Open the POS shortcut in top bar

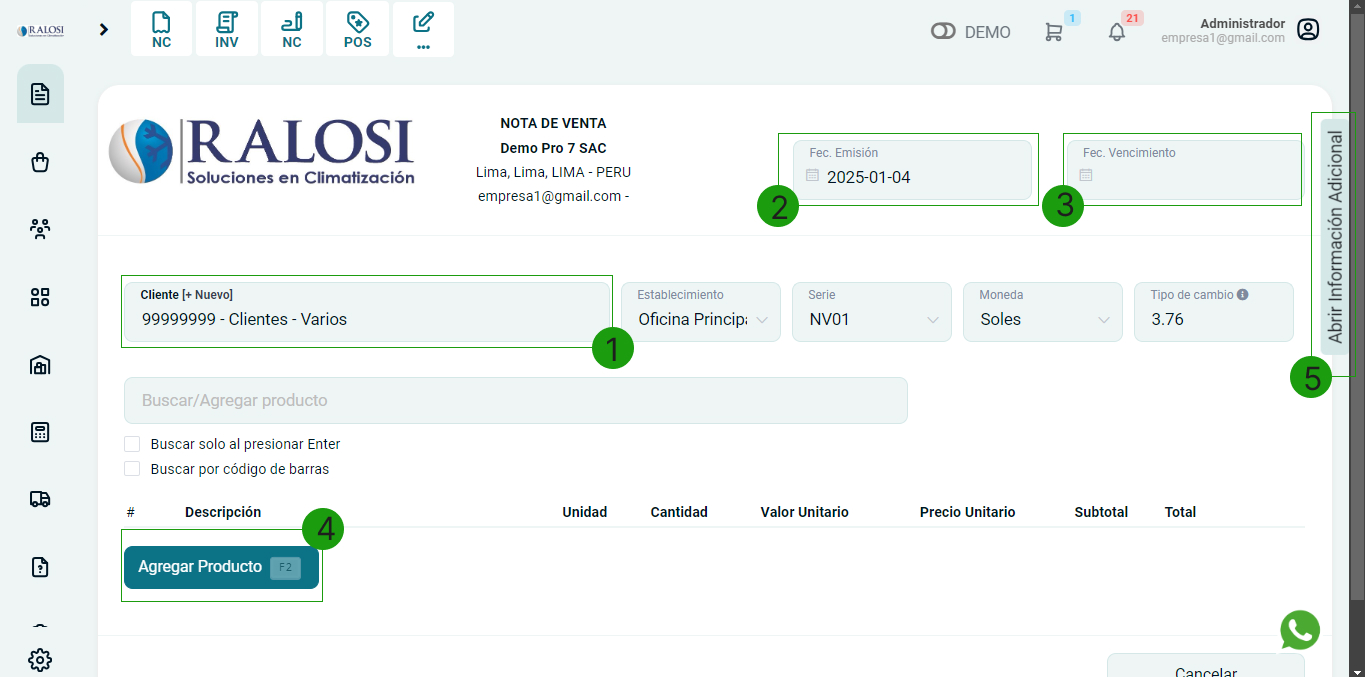pos(357,30)
